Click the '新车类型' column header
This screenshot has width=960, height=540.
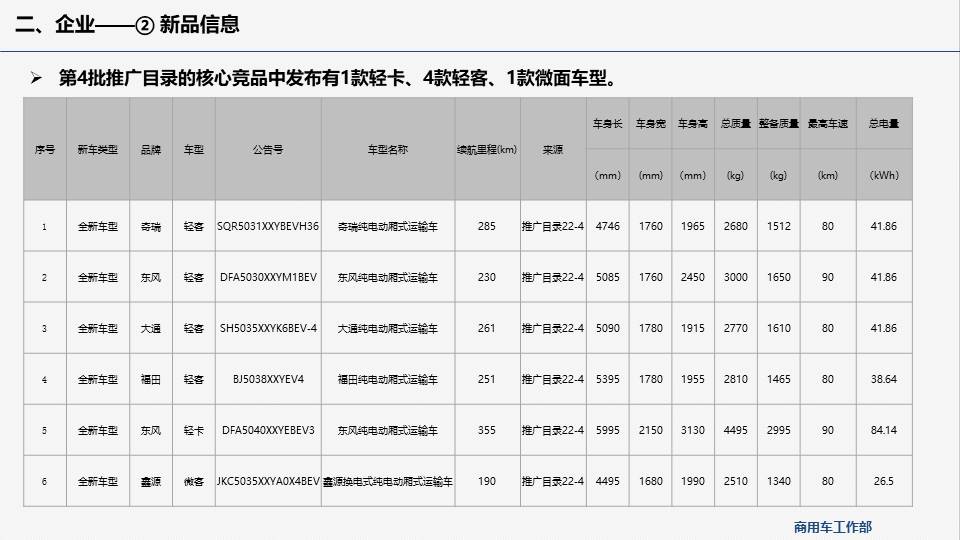98,149
